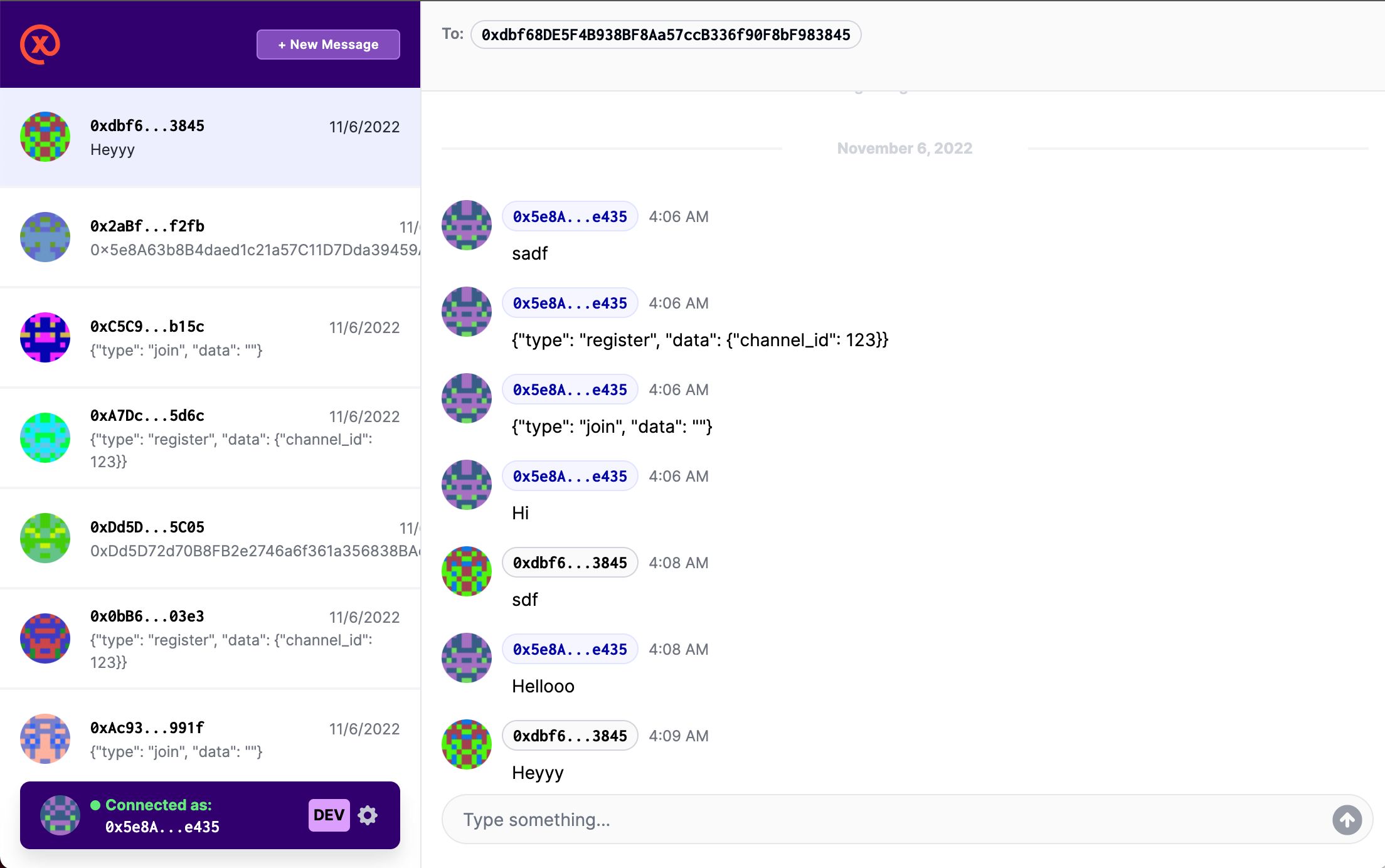Image resolution: width=1385 pixels, height=868 pixels.
Task: Click the settings gear icon bottom right
Action: pos(369,815)
